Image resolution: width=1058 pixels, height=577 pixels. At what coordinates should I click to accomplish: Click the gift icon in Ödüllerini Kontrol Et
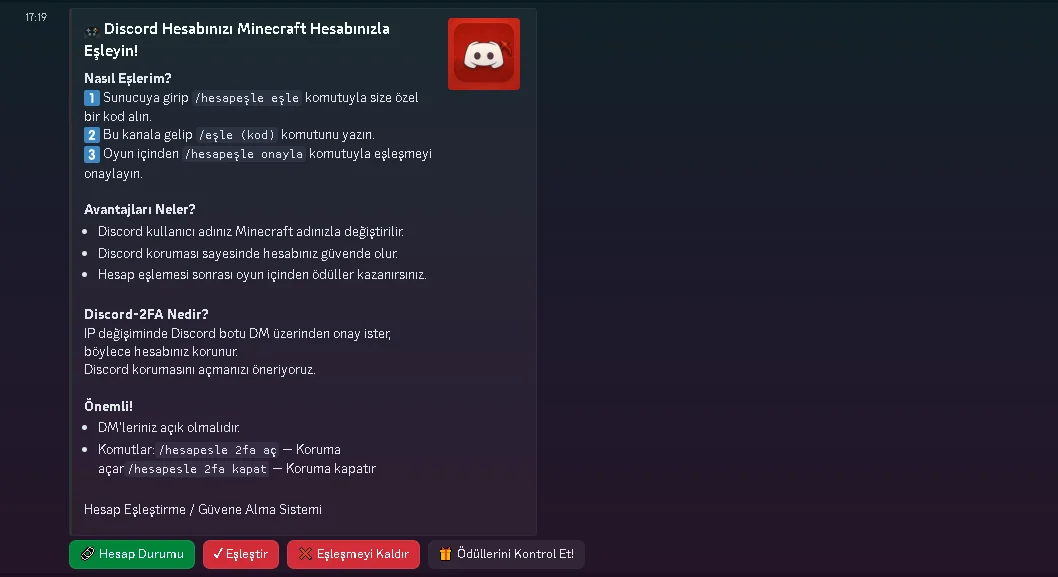pyautogui.click(x=445, y=554)
